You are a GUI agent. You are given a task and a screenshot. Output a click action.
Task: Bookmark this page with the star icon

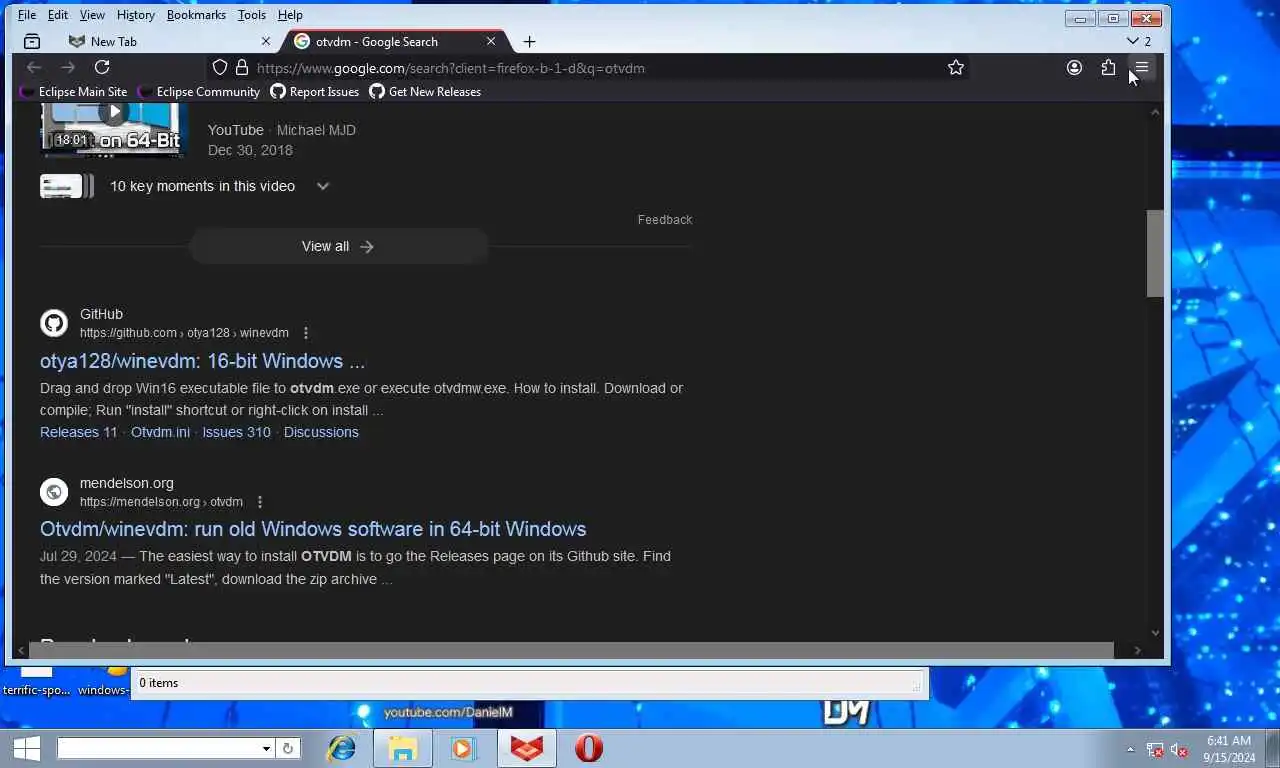click(956, 68)
